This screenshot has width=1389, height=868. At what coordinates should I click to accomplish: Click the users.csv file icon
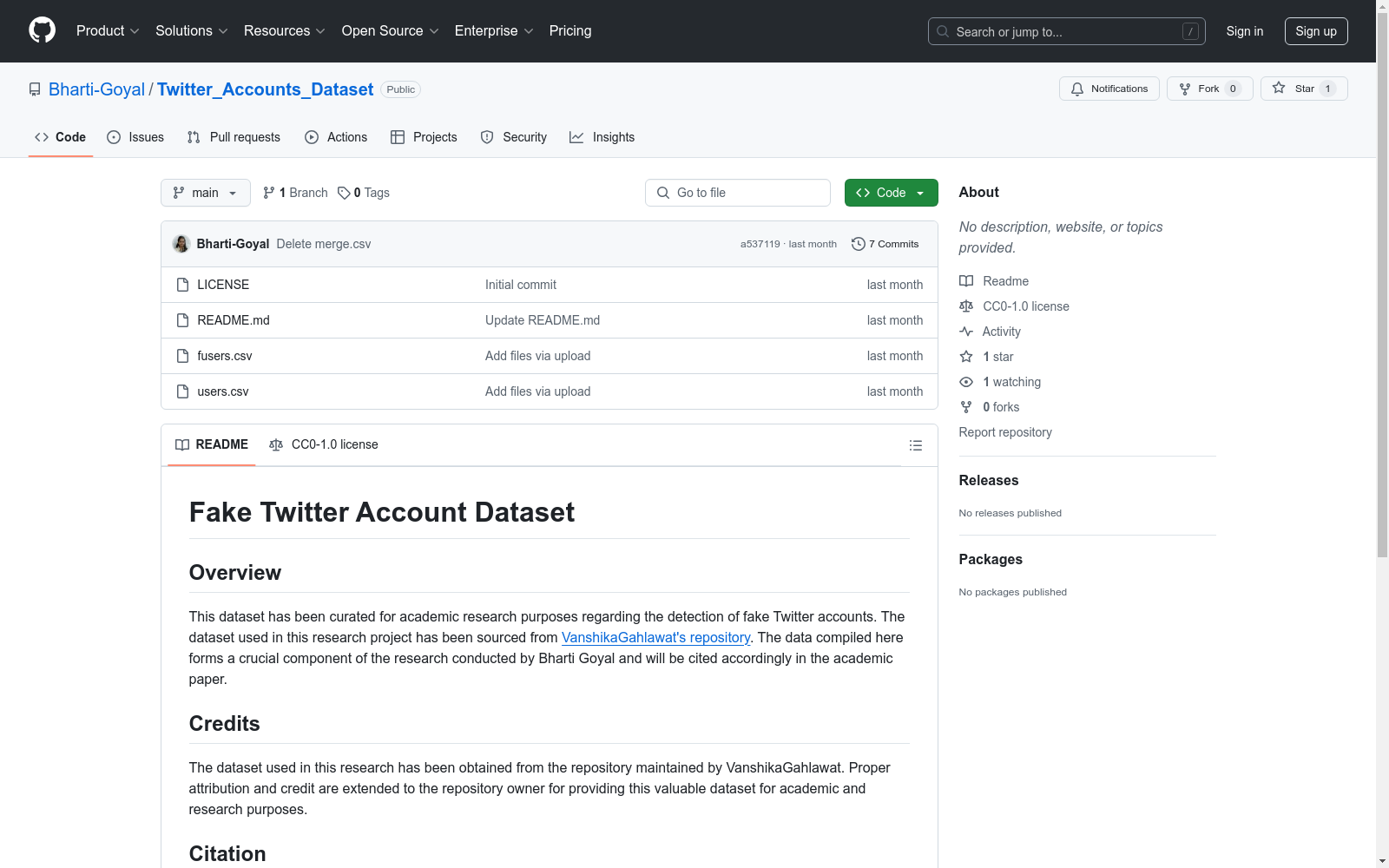(x=182, y=391)
